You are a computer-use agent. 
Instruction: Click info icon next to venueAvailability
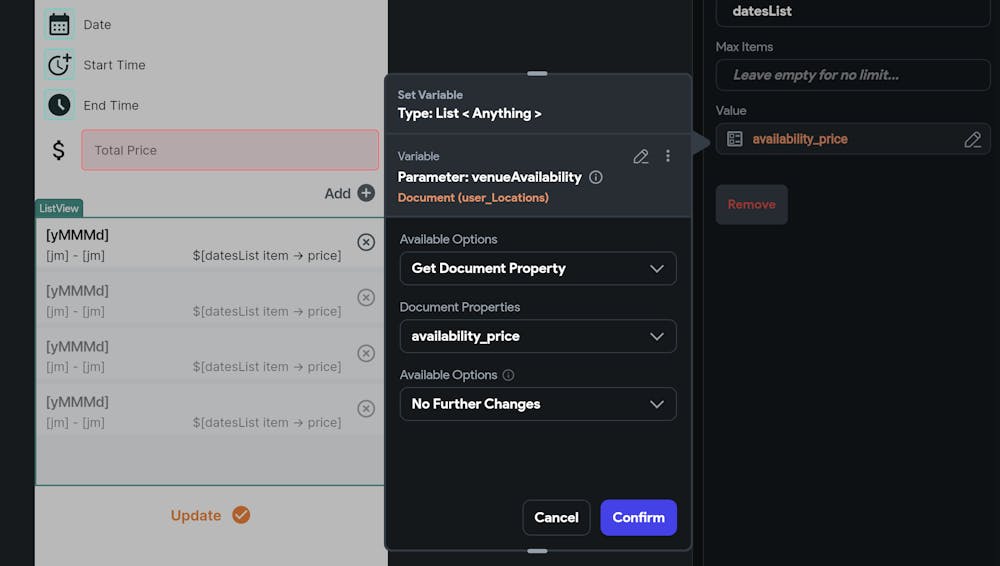(596, 177)
